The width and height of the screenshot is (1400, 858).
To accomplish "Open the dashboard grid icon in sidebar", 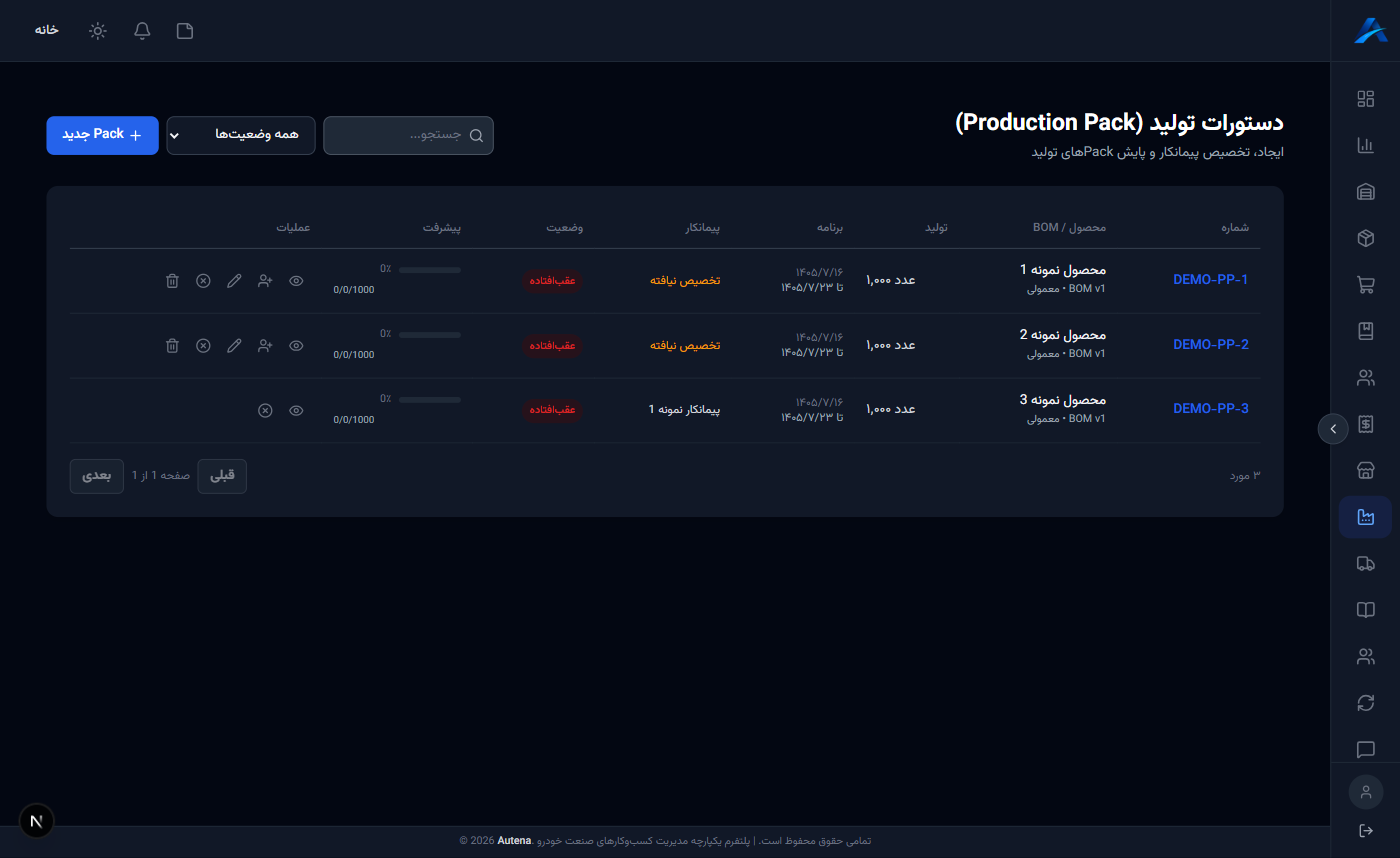I will (x=1365, y=98).
